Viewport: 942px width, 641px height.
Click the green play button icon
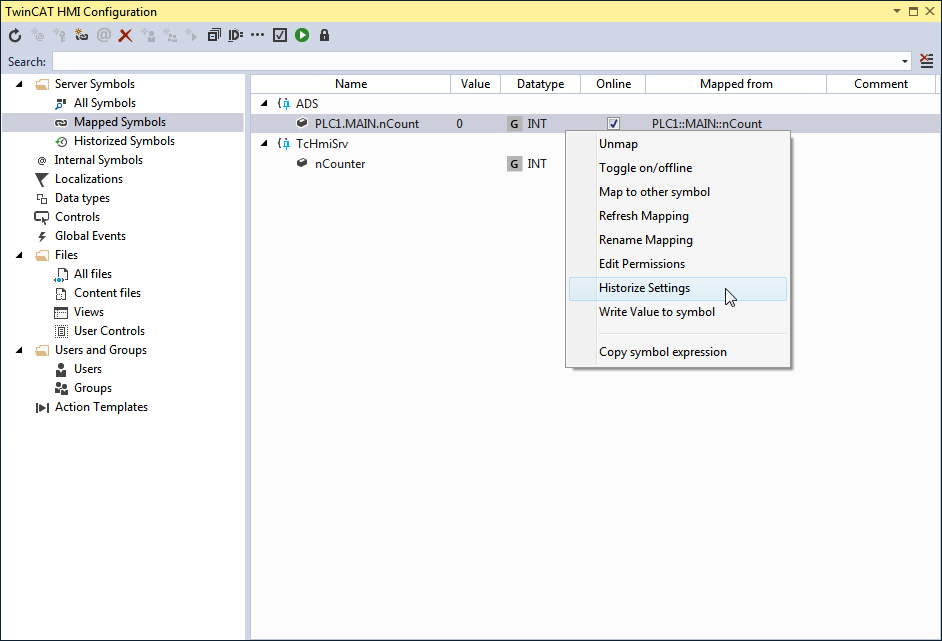tap(302, 35)
